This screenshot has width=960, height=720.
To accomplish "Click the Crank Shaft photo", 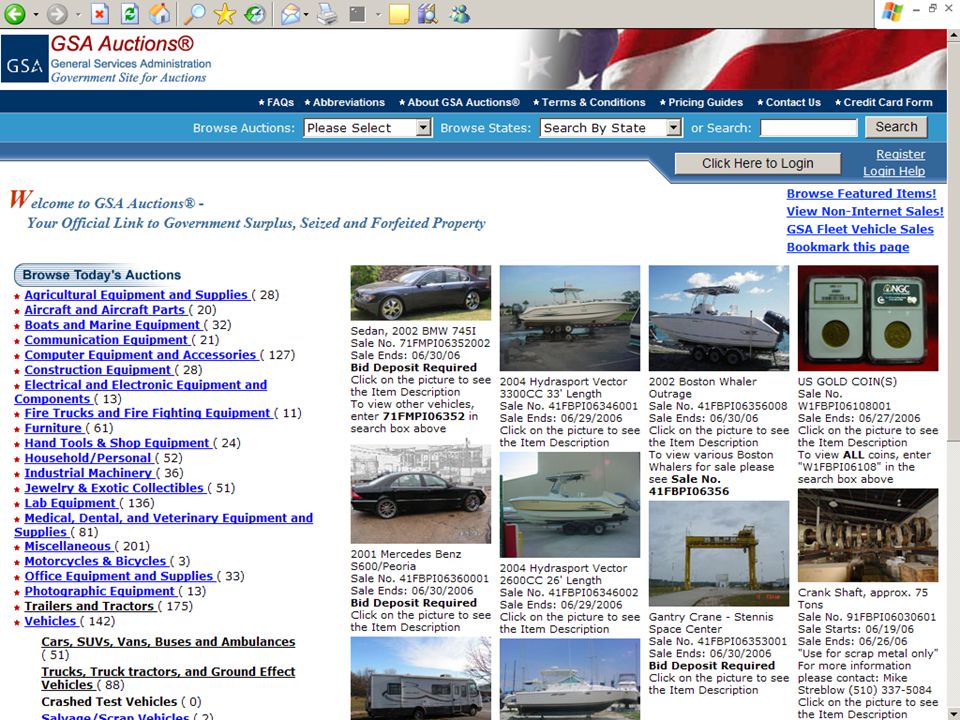I will [868, 535].
